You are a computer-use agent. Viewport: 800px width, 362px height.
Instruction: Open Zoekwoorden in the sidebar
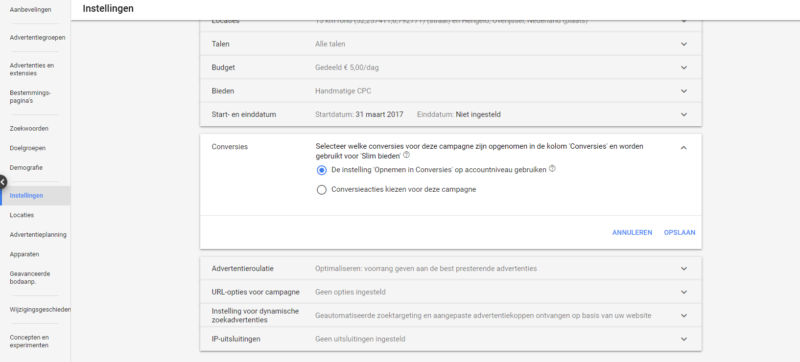pyautogui.click(x=29, y=128)
